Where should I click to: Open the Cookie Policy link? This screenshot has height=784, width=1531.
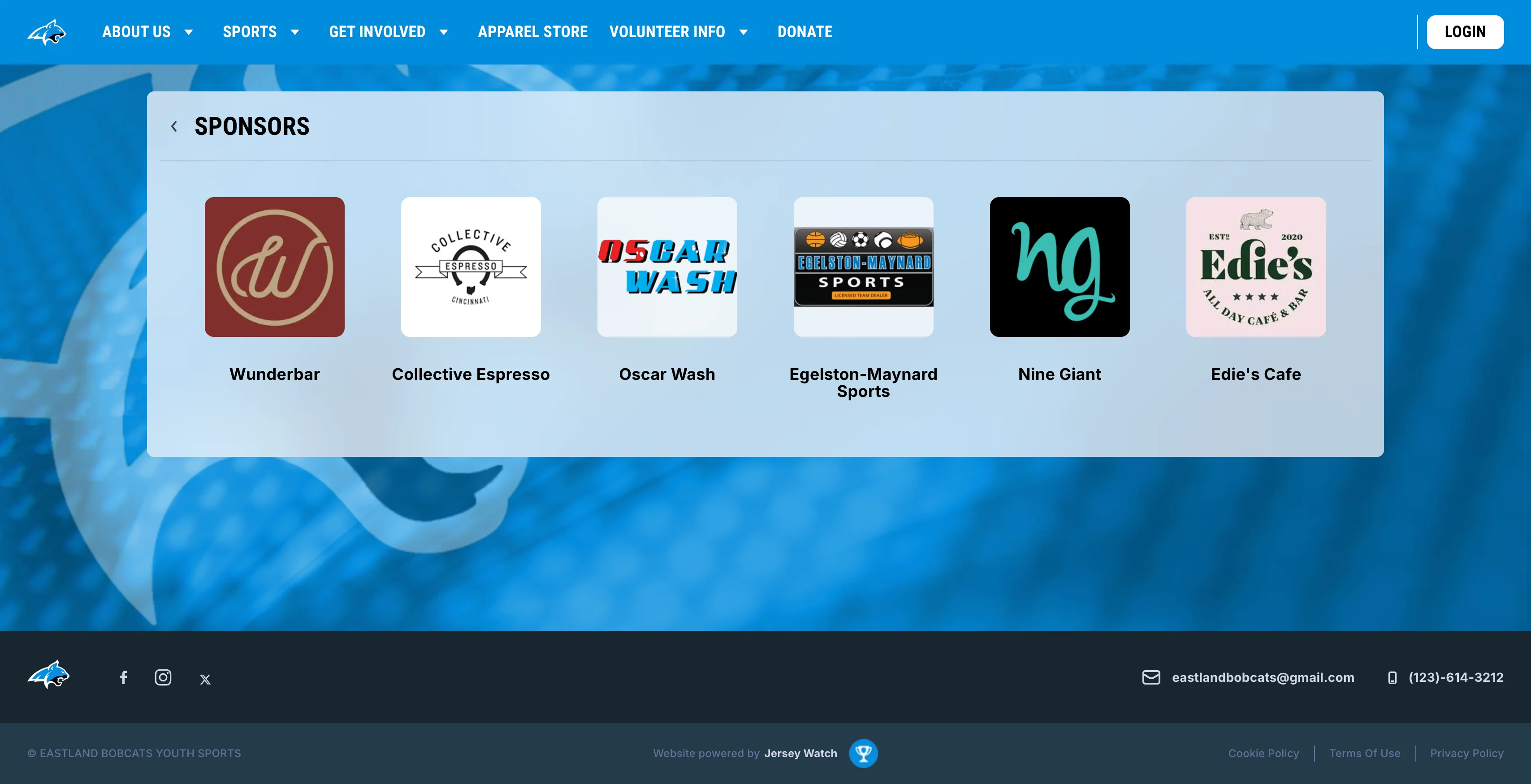pyautogui.click(x=1263, y=753)
